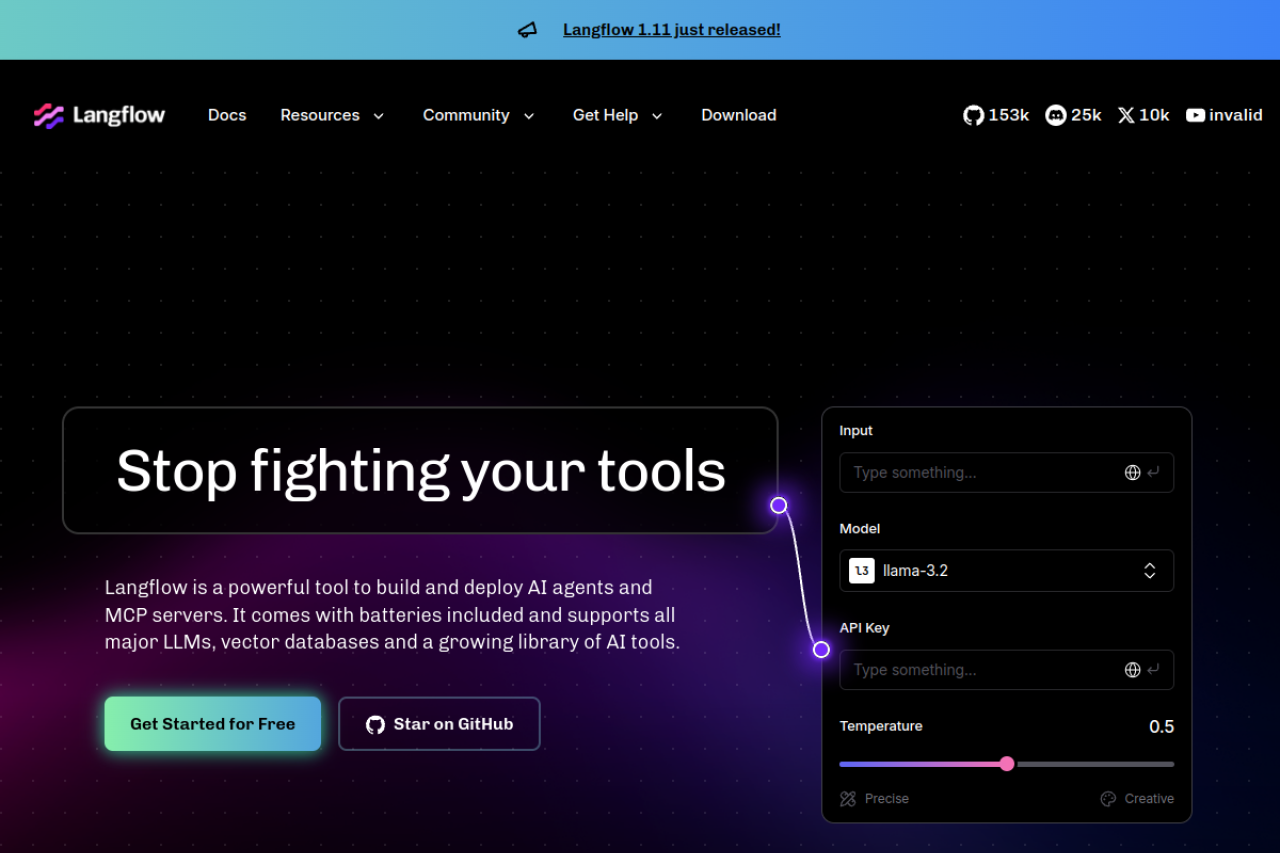Click the Input label in panel
Viewport: 1280px width, 853px height.
(x=856, y=431)
